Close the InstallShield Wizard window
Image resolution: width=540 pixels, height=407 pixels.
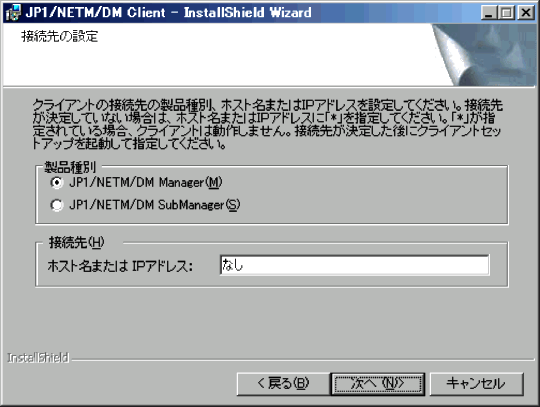[526, 13]
